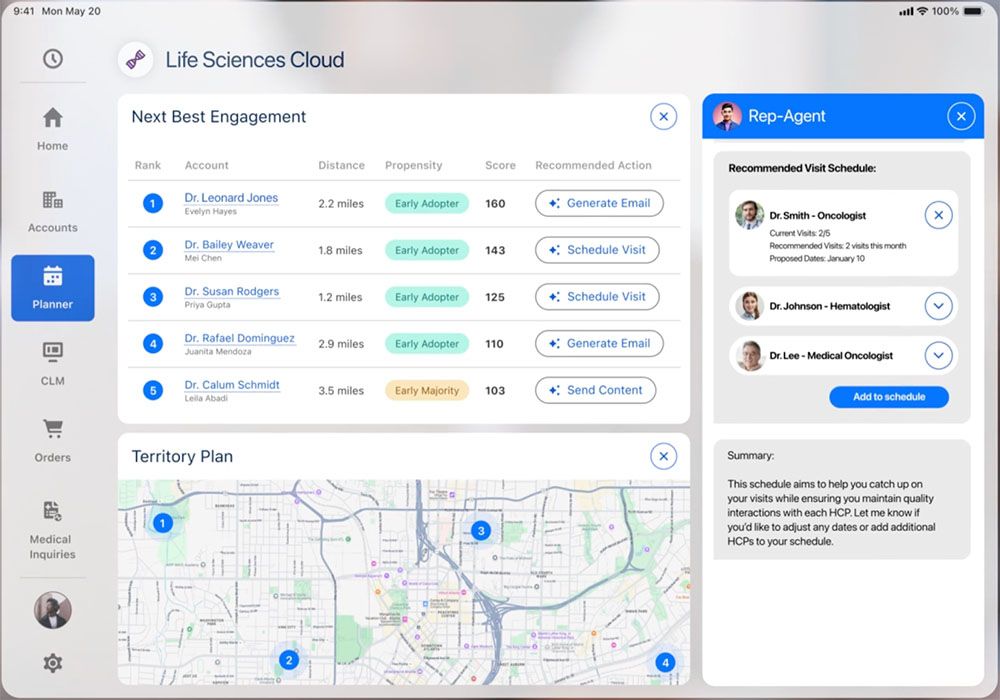The height and width of the screenshot is (700, 1000).
Task: Close the Next Best Engagement panel
Action: pyautogui.click(x=663, y=117)
